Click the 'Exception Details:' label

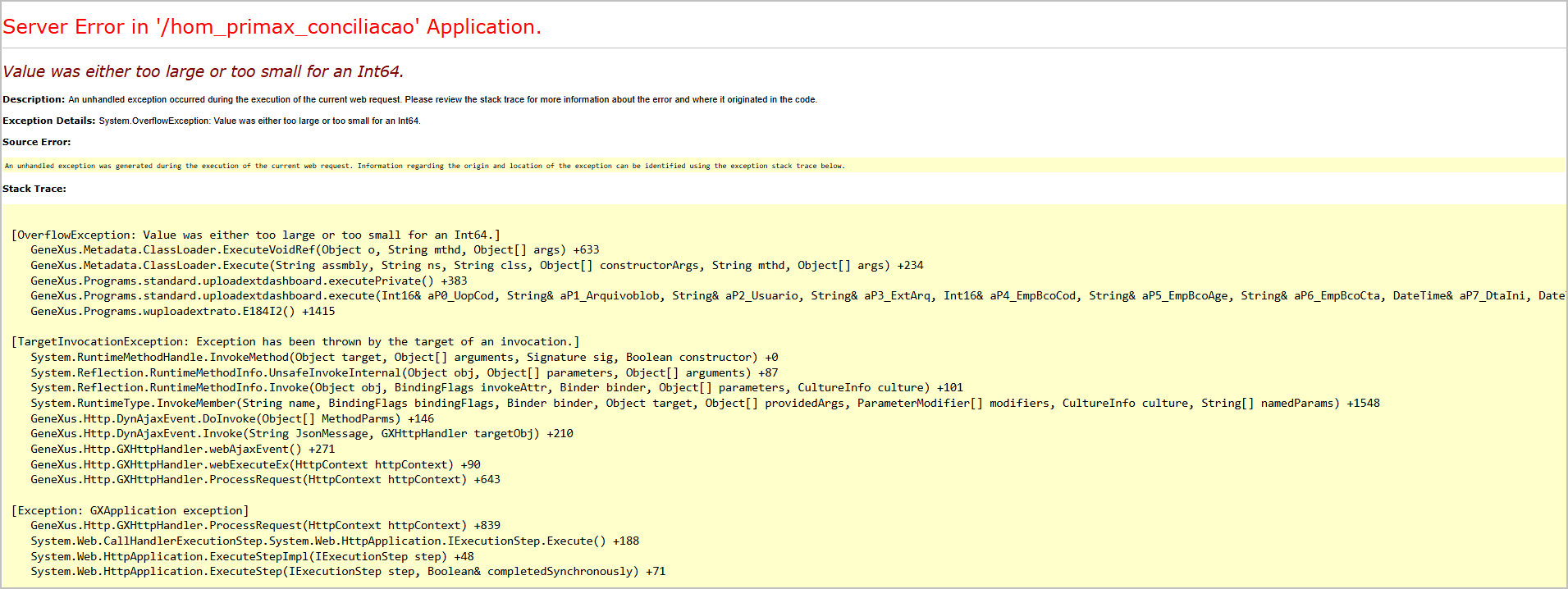pos(49,121)
